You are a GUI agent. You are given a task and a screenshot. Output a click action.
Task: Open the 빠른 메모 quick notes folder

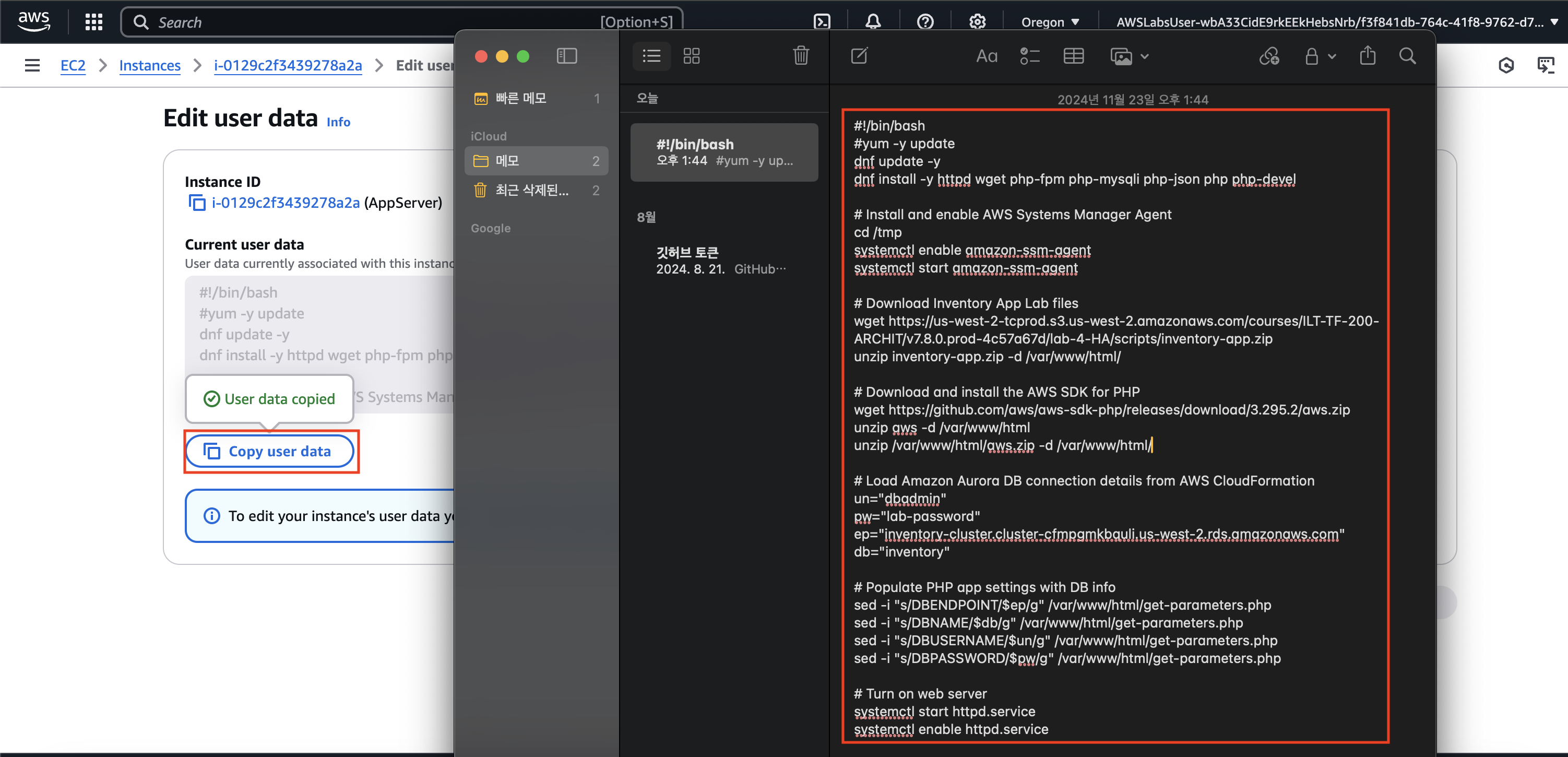click(x=536, y=98)
